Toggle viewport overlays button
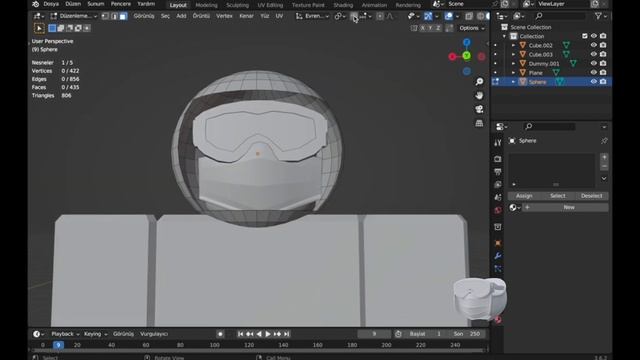640x360 pixels. click(449, 16)
